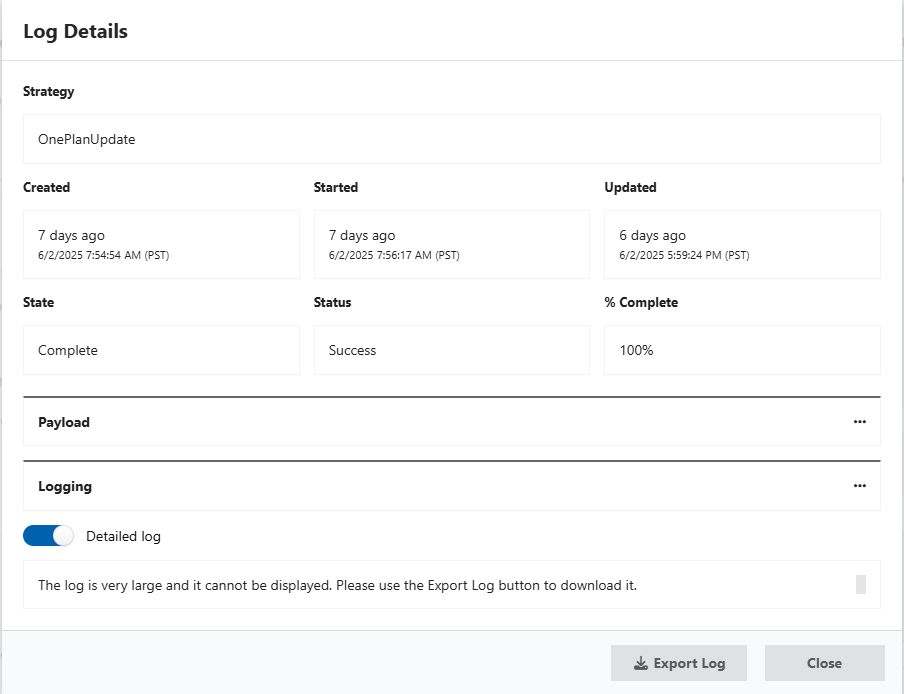Expand the Payload section header
904x694 pixels.
pyautogui.click(x=451, y=422)
